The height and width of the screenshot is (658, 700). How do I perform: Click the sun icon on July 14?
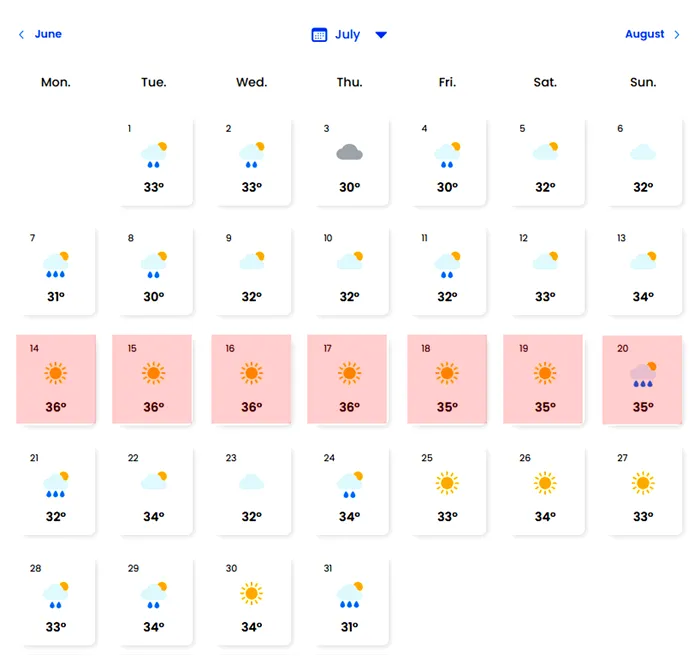[x=55, y=374]
